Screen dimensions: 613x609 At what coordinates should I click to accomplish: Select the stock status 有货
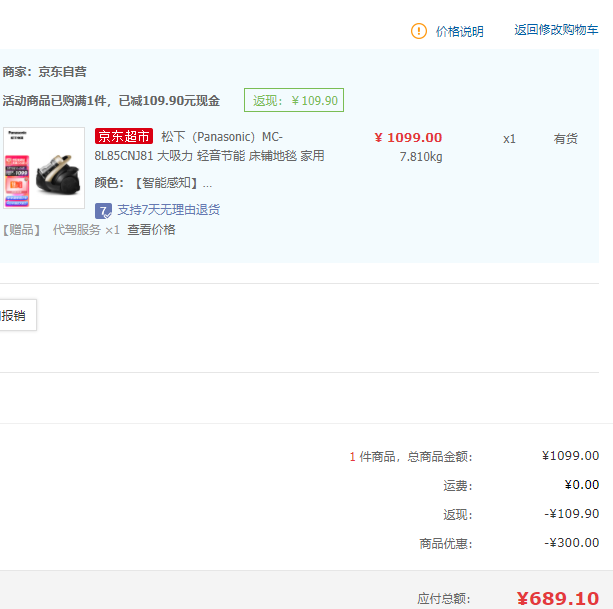tap(565, 139)
